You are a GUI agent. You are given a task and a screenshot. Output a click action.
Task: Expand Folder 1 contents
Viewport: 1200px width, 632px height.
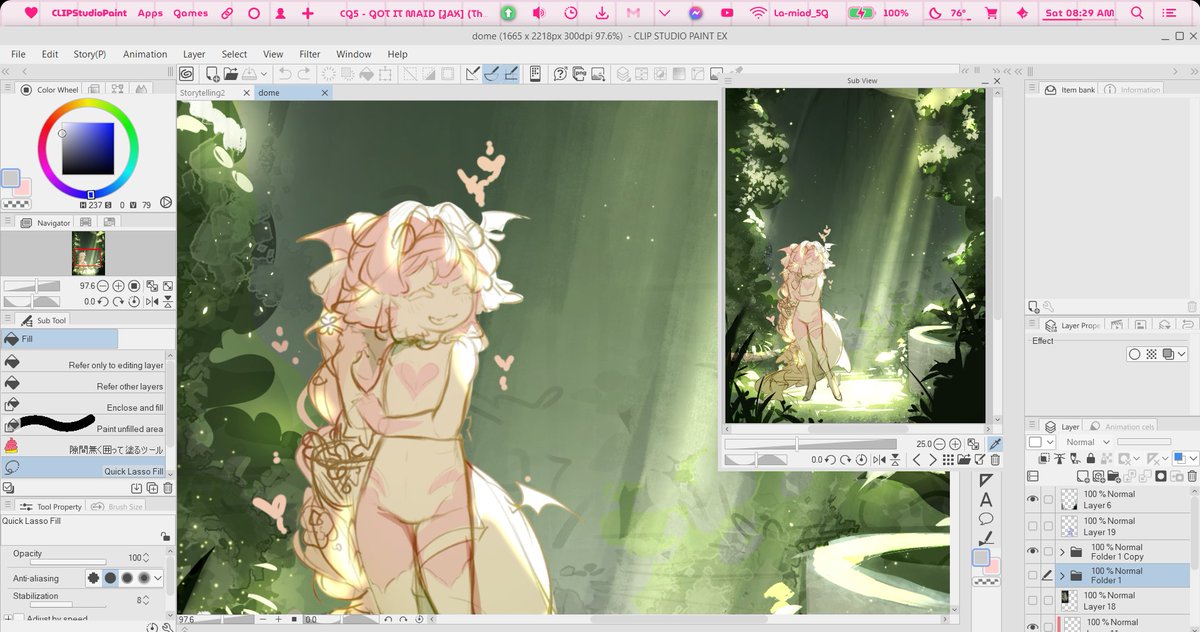[1062, 576]
